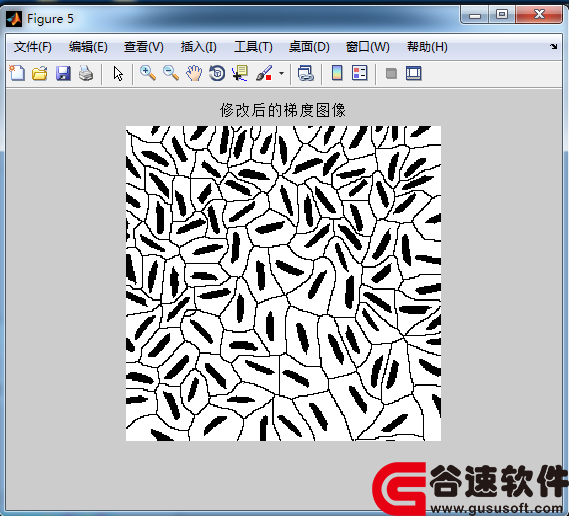Click the New Figure icon
This screenshot has width=569, height=516.
tap(17, 73)
